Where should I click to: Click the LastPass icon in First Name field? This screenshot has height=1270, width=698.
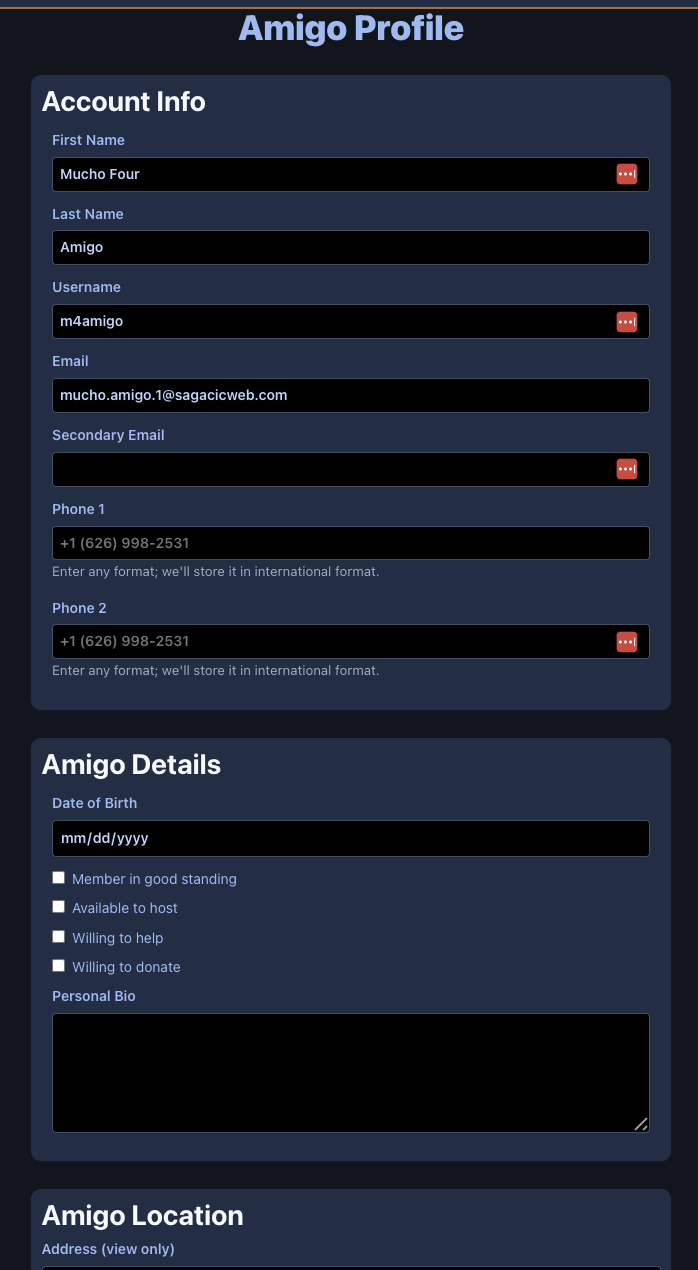(627, 173)
